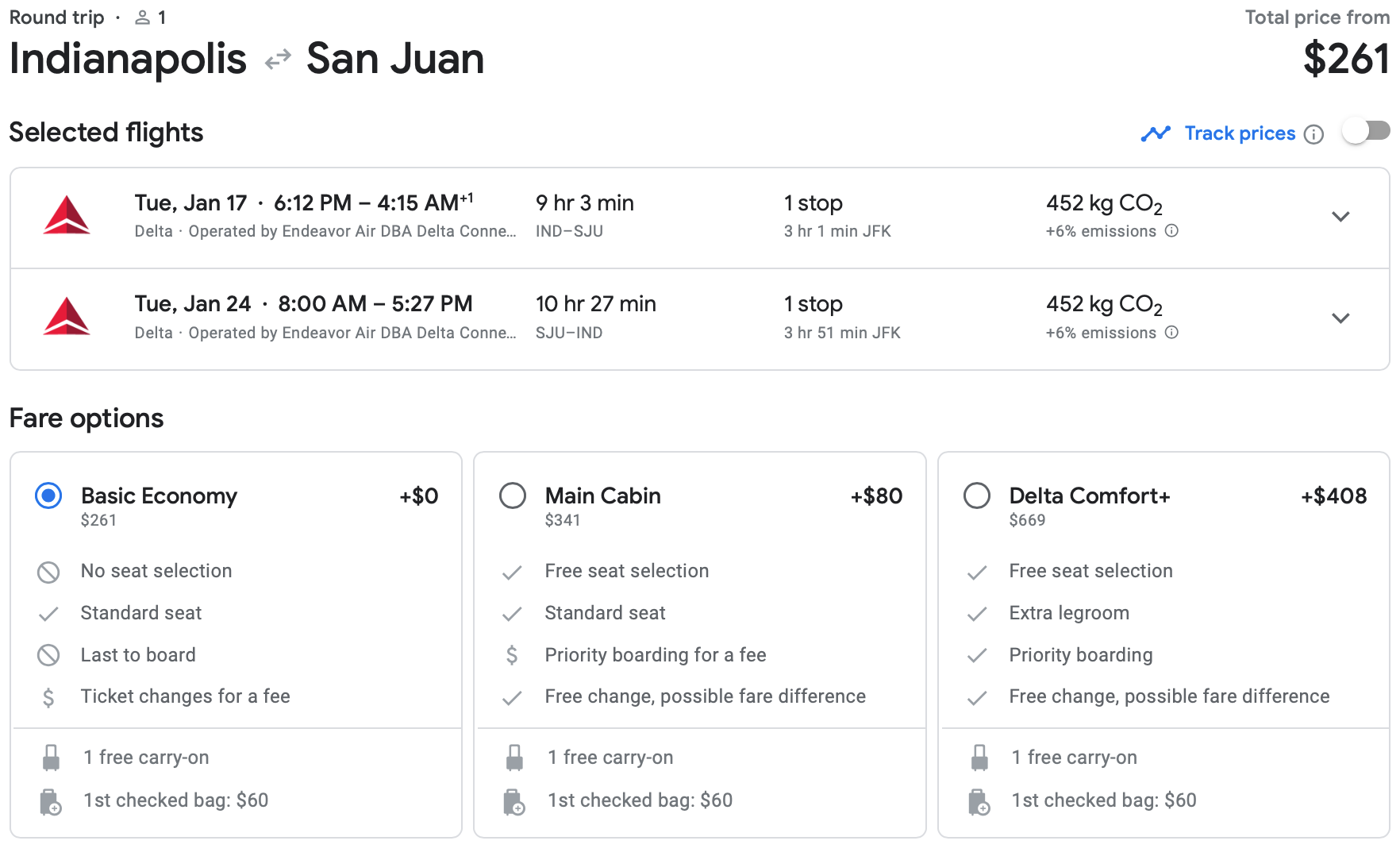Open emissions info for Jan 24 flight
The image size is (1400, 856).
pyautogui.click(x=1171, y=333)
